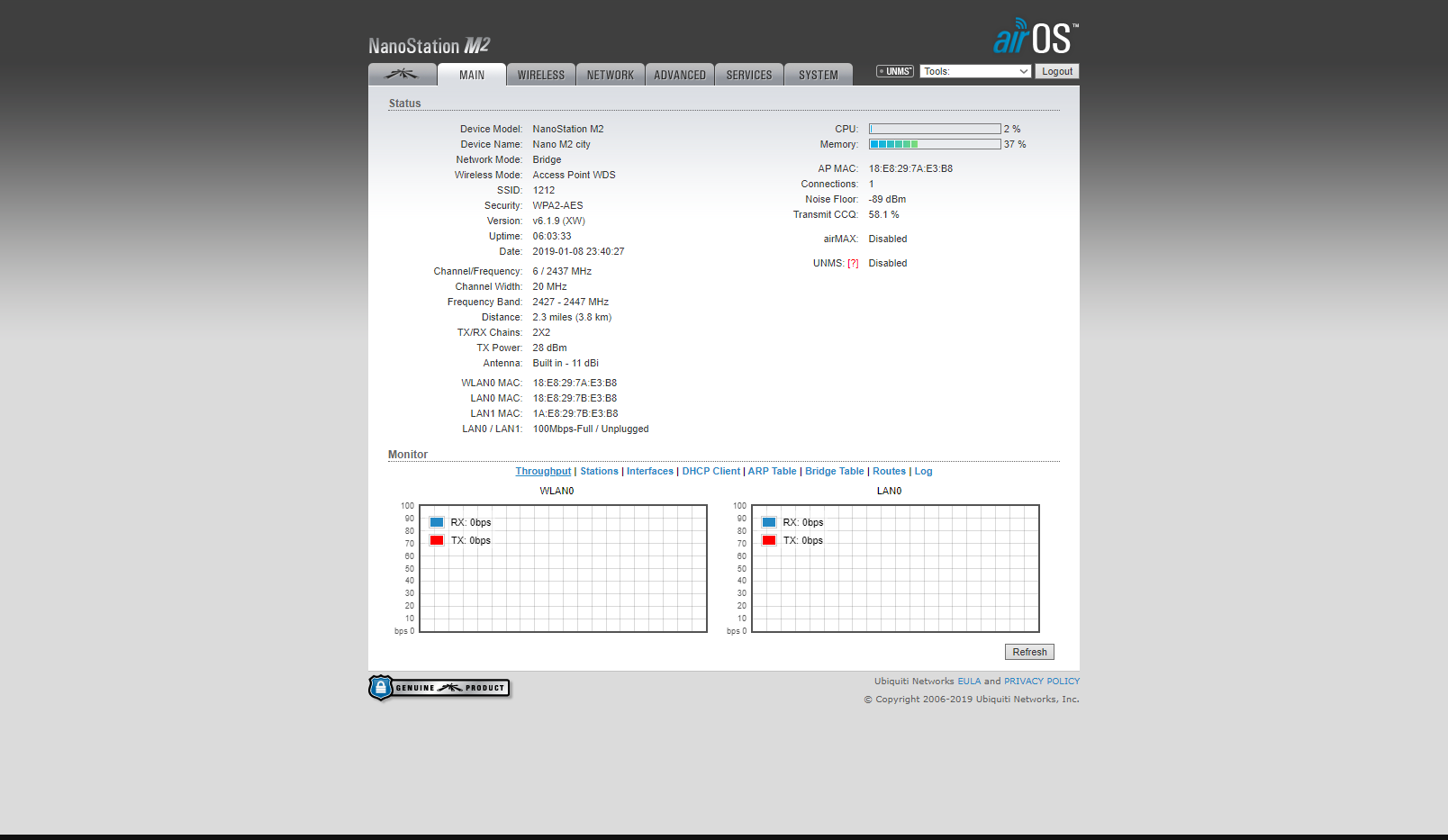Open the EULA link
The width and height of the screenshot is (1448, 840).
[x=969, y=682]
